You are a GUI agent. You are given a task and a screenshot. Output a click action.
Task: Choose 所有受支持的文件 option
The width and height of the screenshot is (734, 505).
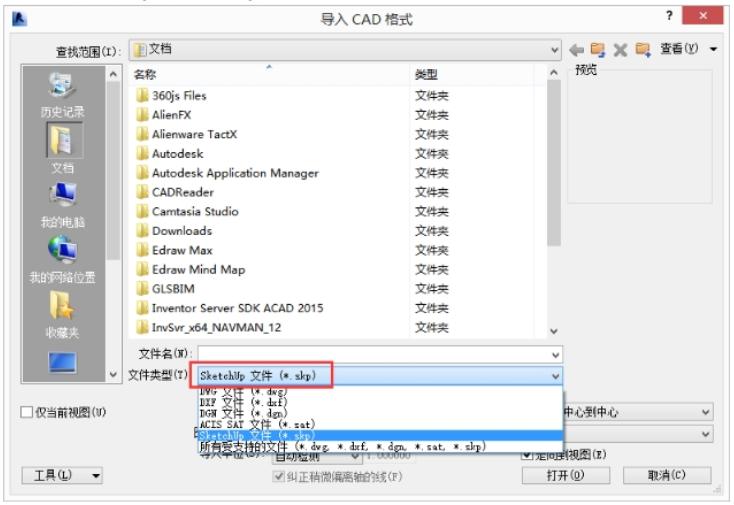[x=380, y=447]
